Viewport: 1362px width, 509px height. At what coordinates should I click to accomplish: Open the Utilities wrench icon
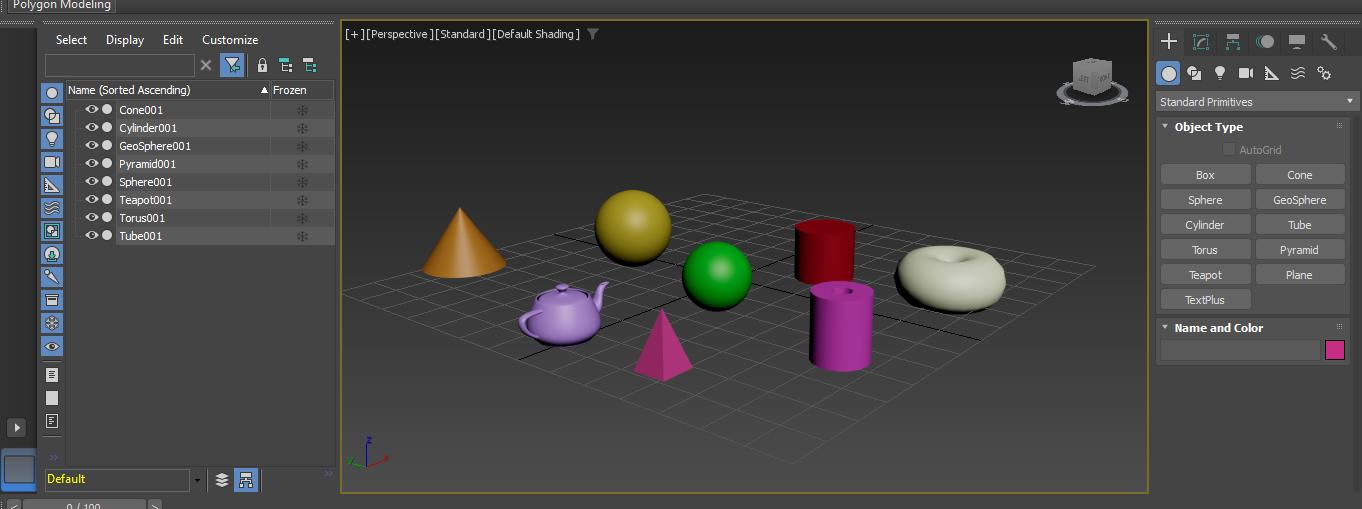click(x=1329, y=41)
